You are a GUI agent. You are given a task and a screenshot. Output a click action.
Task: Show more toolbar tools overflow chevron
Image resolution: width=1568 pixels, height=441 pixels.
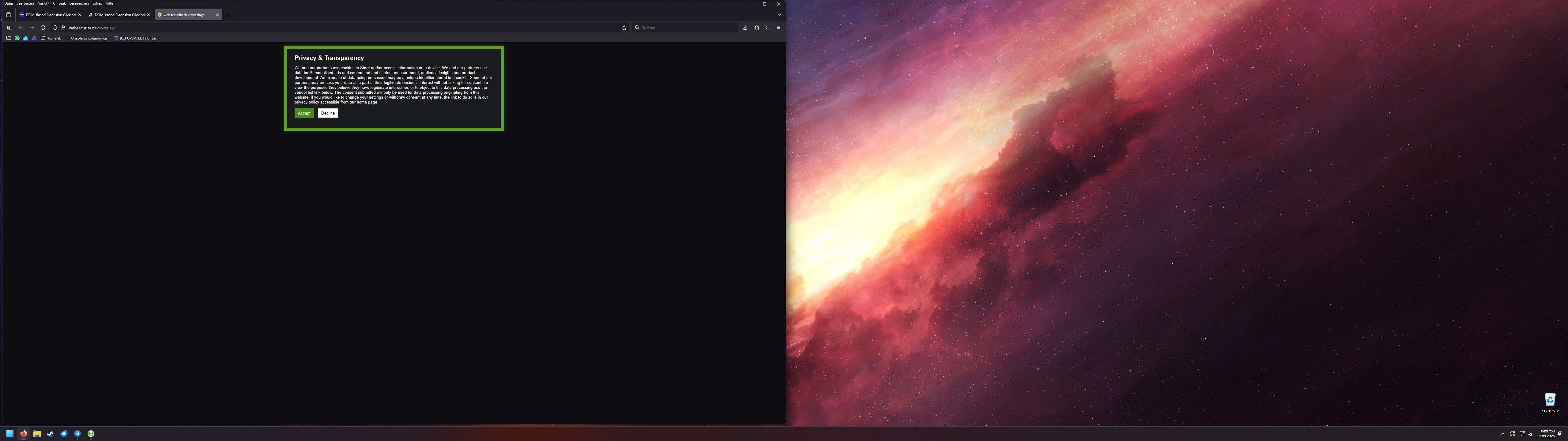tap(767, 28)
